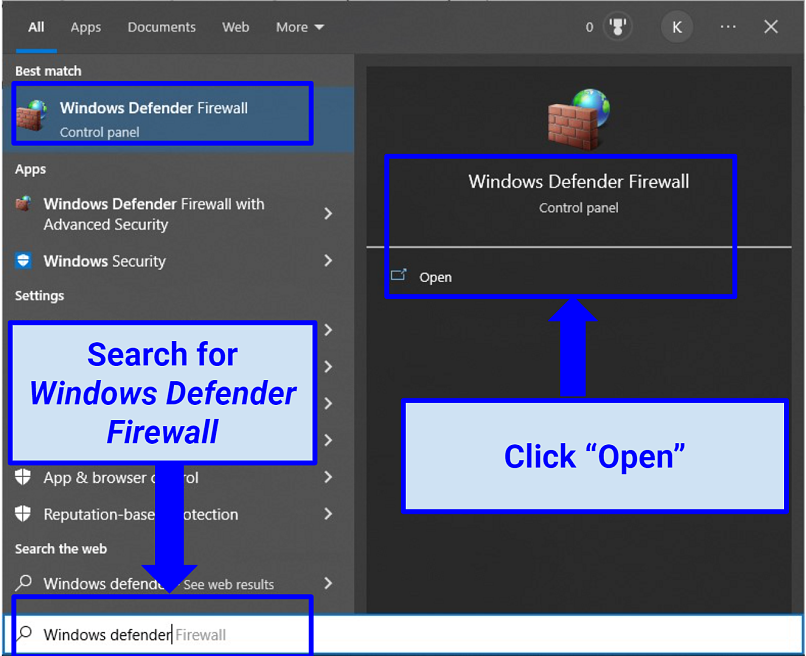The image size is (806, 656).
Task: Click the Windows Defender Firewall preview title
Action: (x=579, y=181)
